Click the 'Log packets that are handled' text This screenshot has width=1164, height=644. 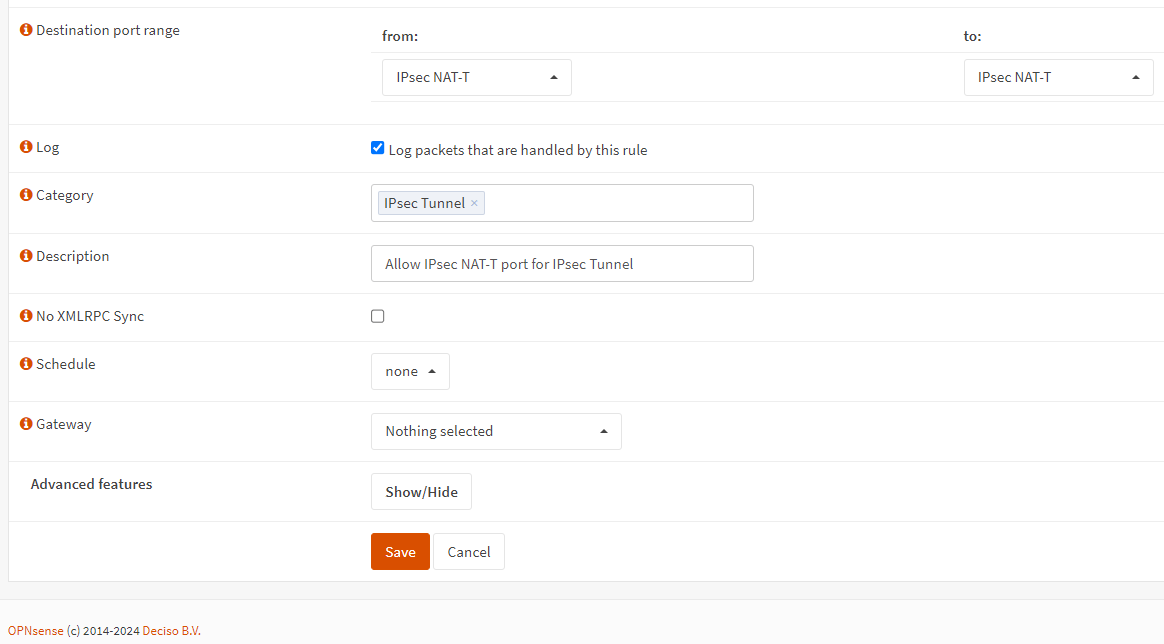coord(517,150)
